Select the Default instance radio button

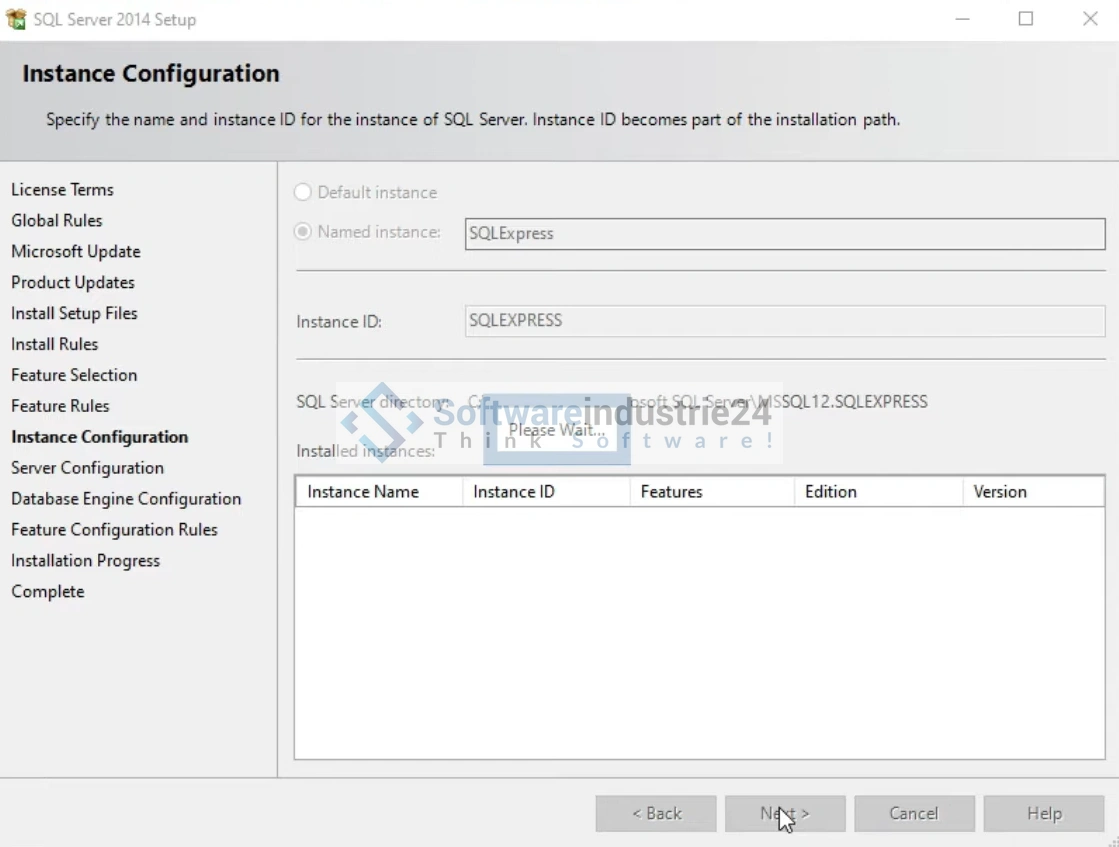[x=303, y=192]
